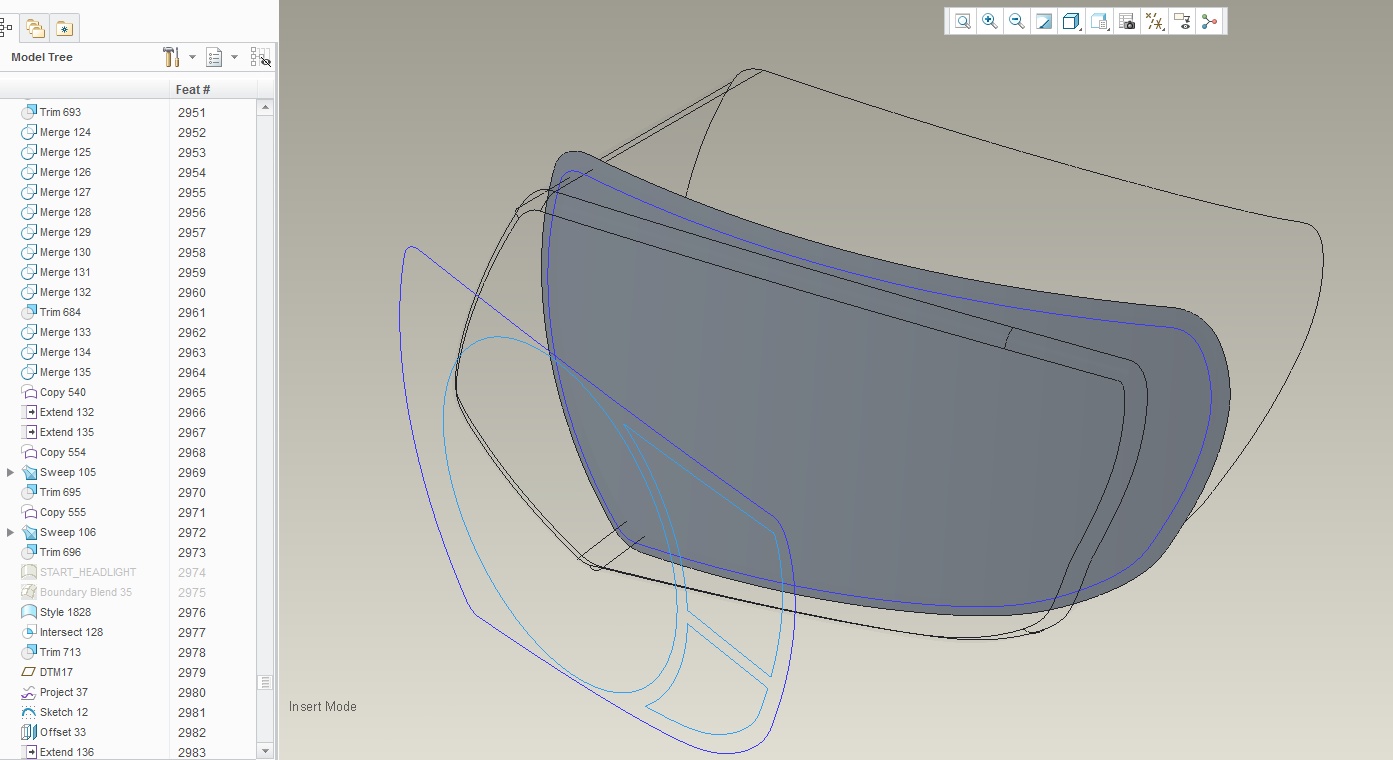Expand the Sweep 105 feature
Screen dimensions: 1393x760
(x=10, y=472)
